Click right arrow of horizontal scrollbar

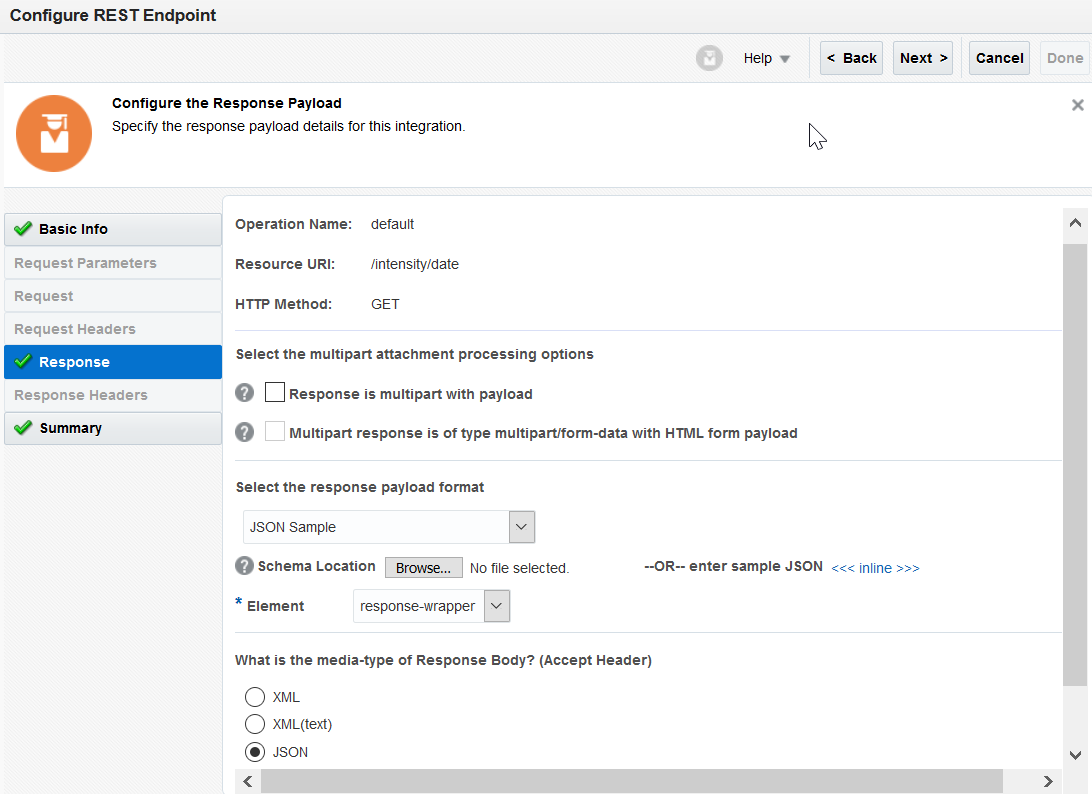click(x=1047, y=781)
